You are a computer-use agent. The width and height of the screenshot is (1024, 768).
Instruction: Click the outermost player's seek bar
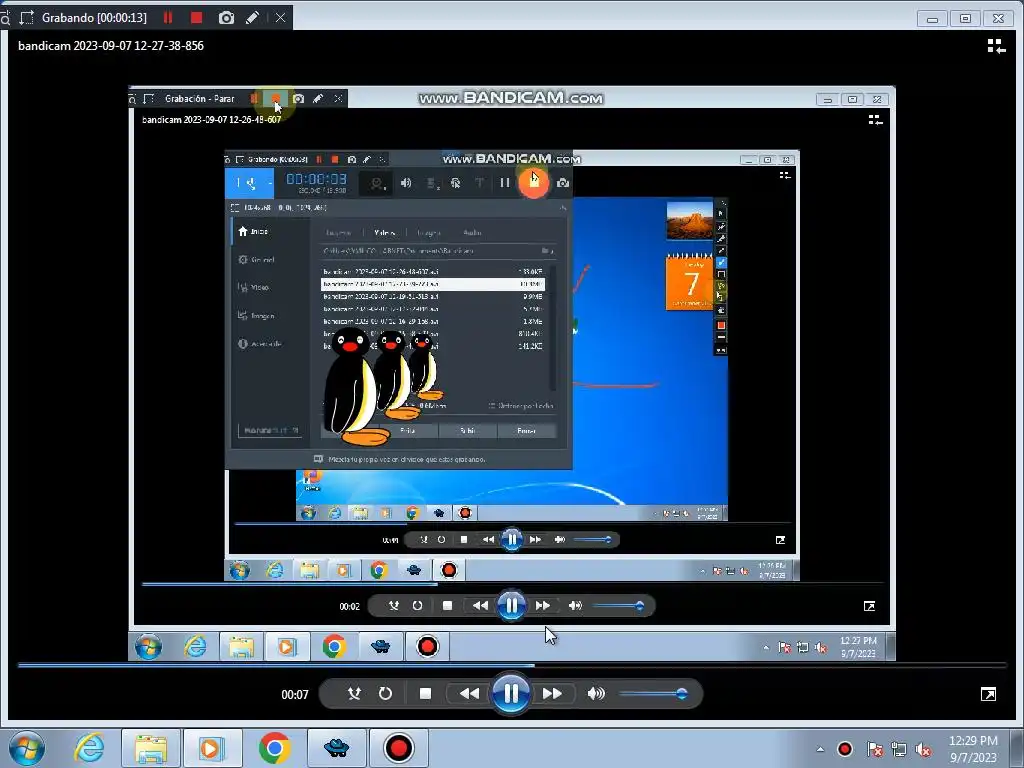pos(513,665)
